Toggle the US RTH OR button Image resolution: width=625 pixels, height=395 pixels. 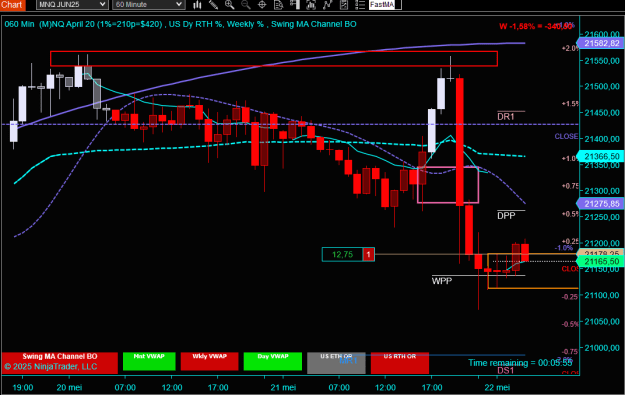tap(400, 363)
